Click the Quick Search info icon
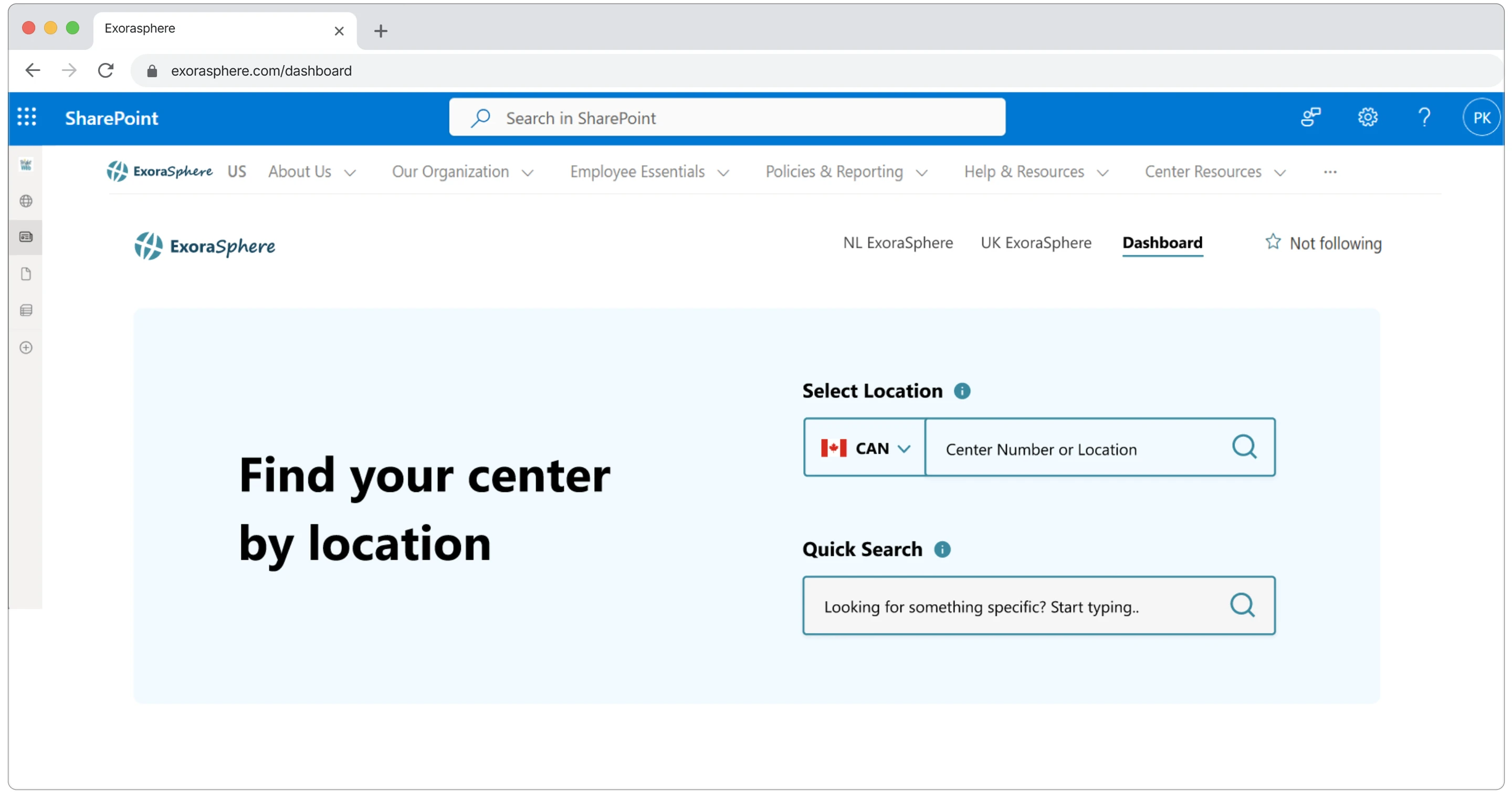This screenshot has height=797, width=1512. pyautogui.click(x=941, y=549)
